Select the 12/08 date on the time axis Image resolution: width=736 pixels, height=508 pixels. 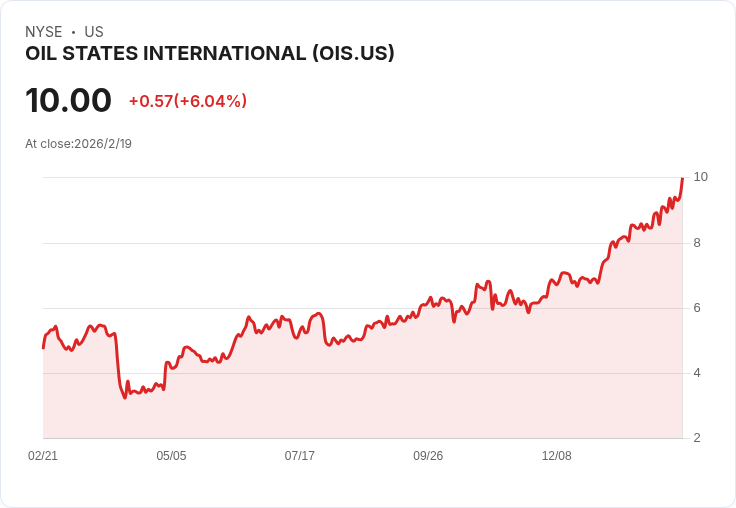pyautogui.click(x=557, y=456)
